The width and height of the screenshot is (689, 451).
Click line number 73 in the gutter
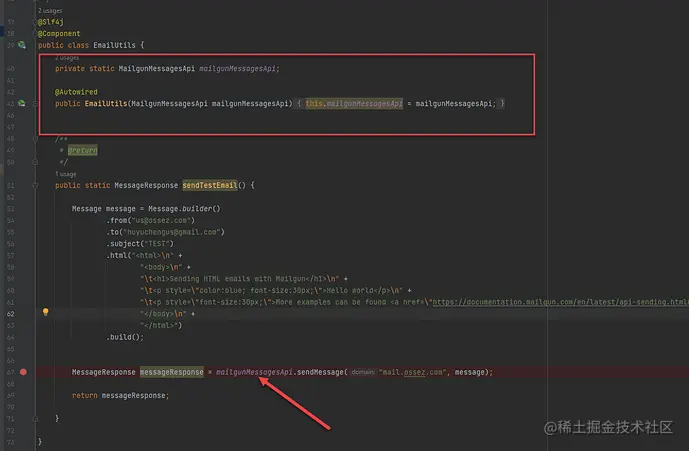(11, 442)
